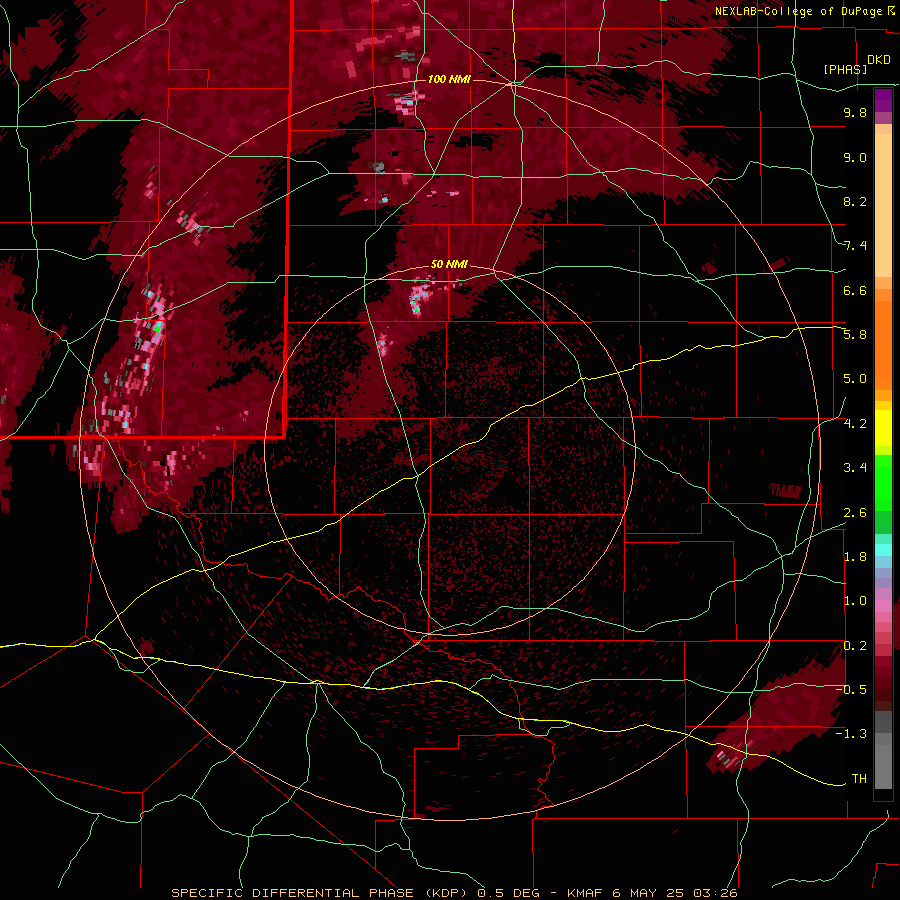Click the 1.0 value on color scale

point(855,601)
